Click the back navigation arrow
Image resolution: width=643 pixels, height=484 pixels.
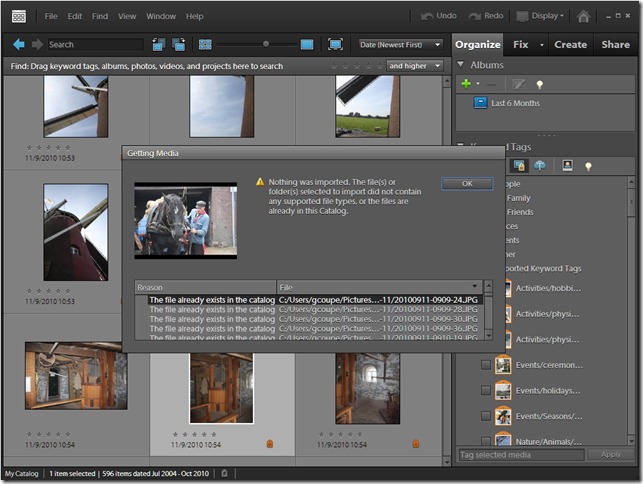(19, 44)
